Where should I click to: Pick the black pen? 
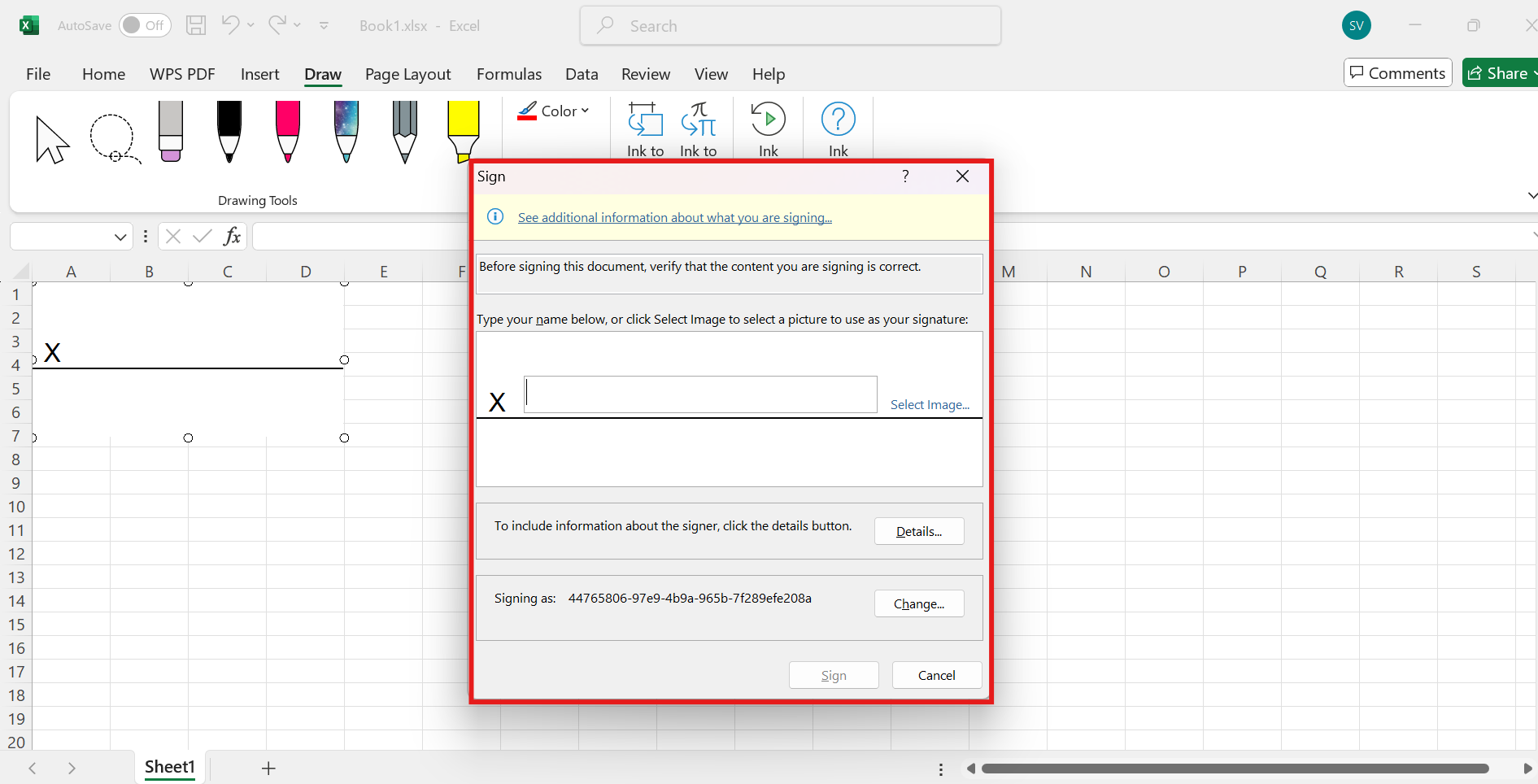[x=229, y=132]
